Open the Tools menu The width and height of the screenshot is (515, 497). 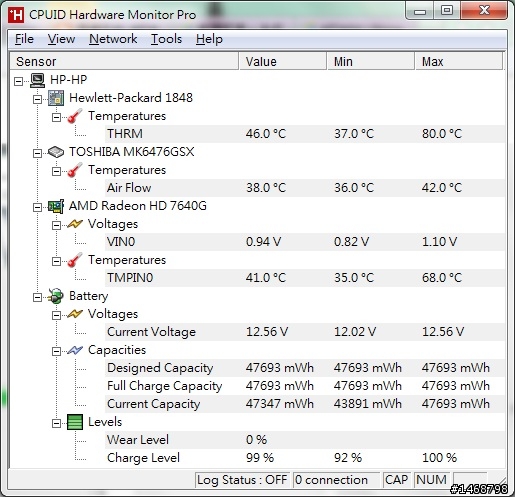166,39
